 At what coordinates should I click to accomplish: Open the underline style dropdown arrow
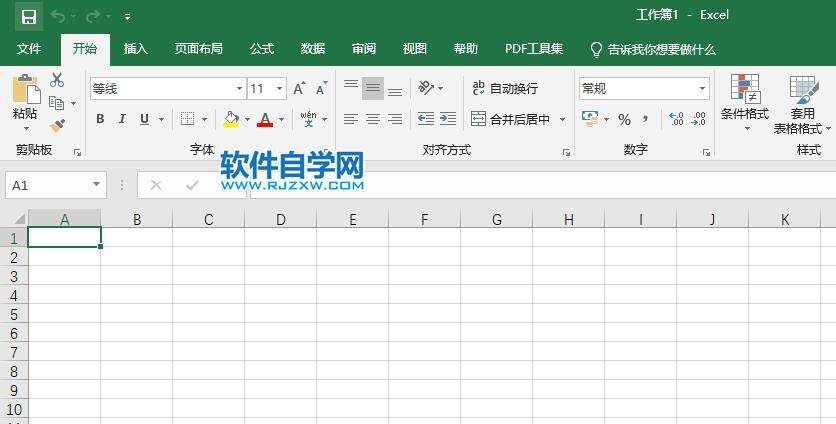click(162, 119)
